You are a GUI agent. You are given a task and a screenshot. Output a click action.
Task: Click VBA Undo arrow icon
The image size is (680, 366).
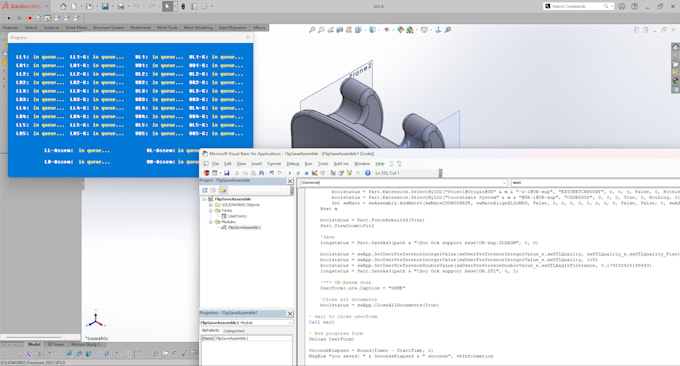(x=271, y=173)
